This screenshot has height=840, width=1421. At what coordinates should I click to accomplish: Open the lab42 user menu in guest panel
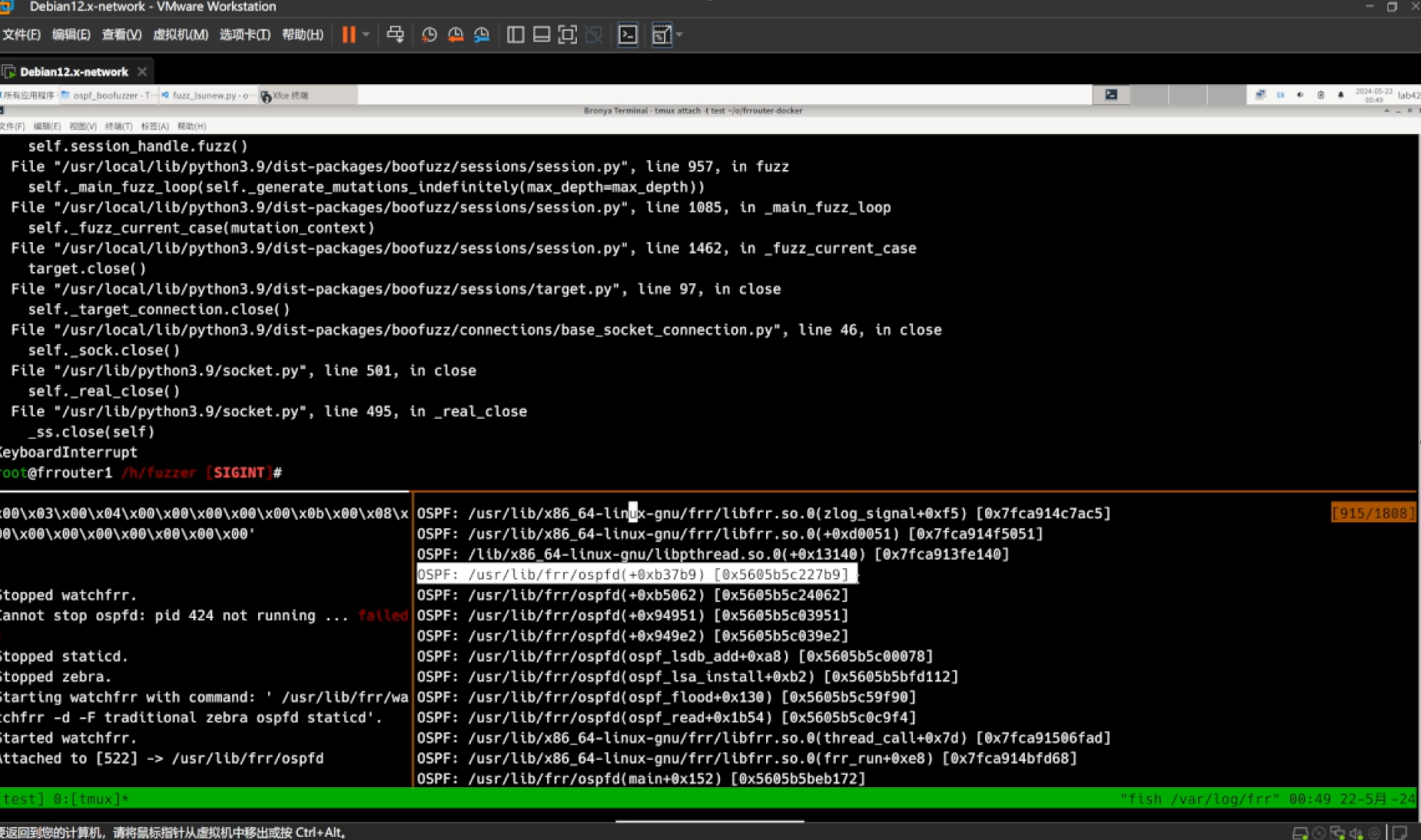click(x=1409, y=95)
